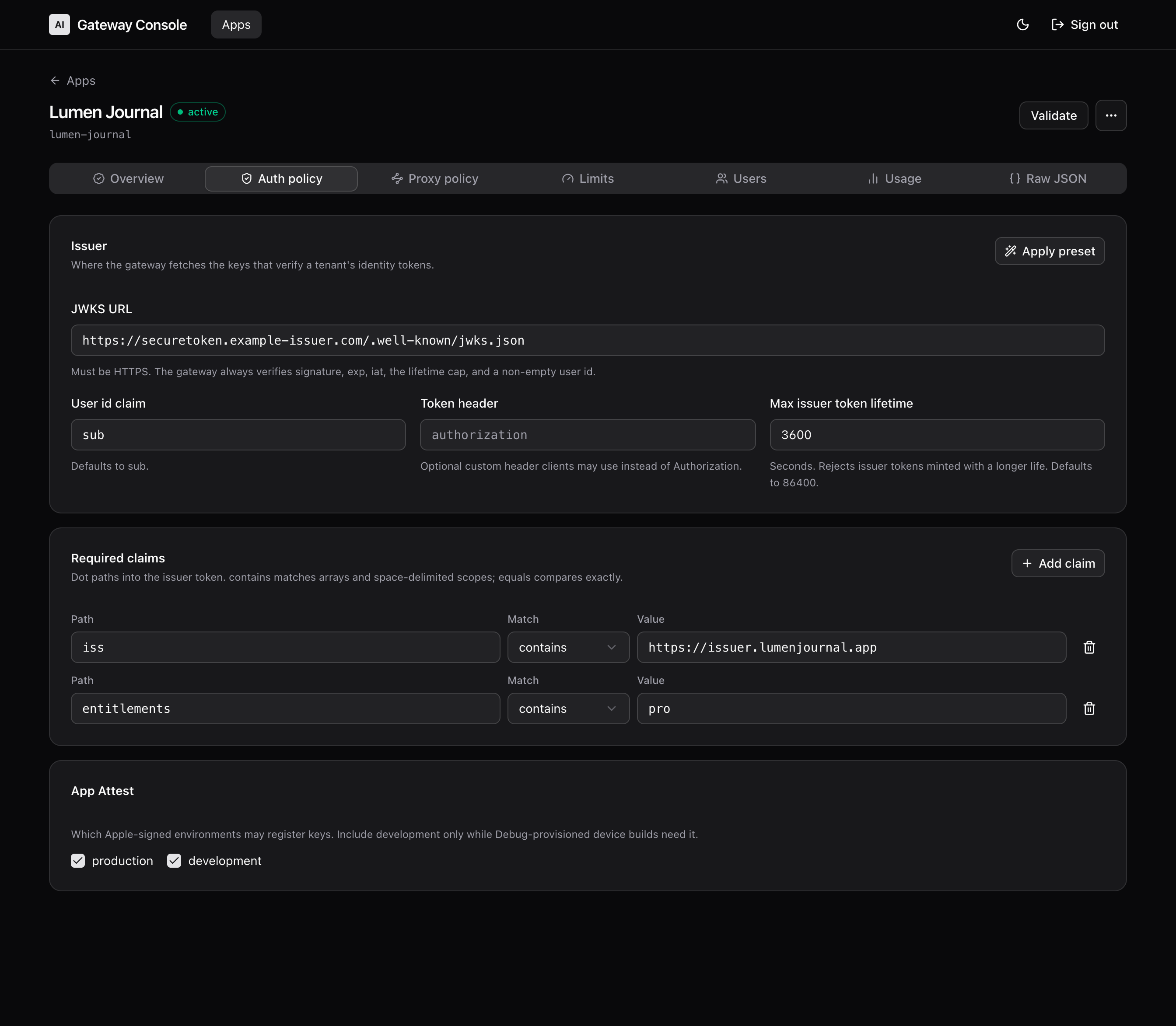Enable the production checkbox
The image size is (1176, 1026).
78,861
